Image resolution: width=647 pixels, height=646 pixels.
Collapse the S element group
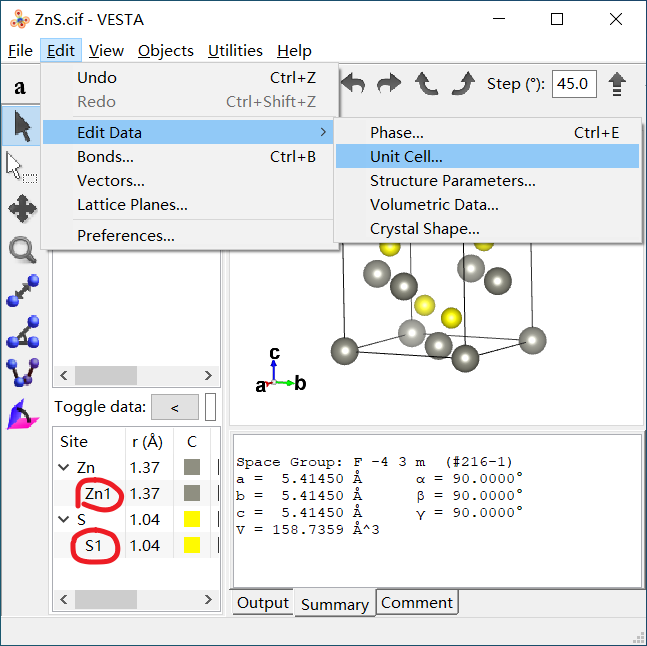pyautogui.click(x=64, y=519)
